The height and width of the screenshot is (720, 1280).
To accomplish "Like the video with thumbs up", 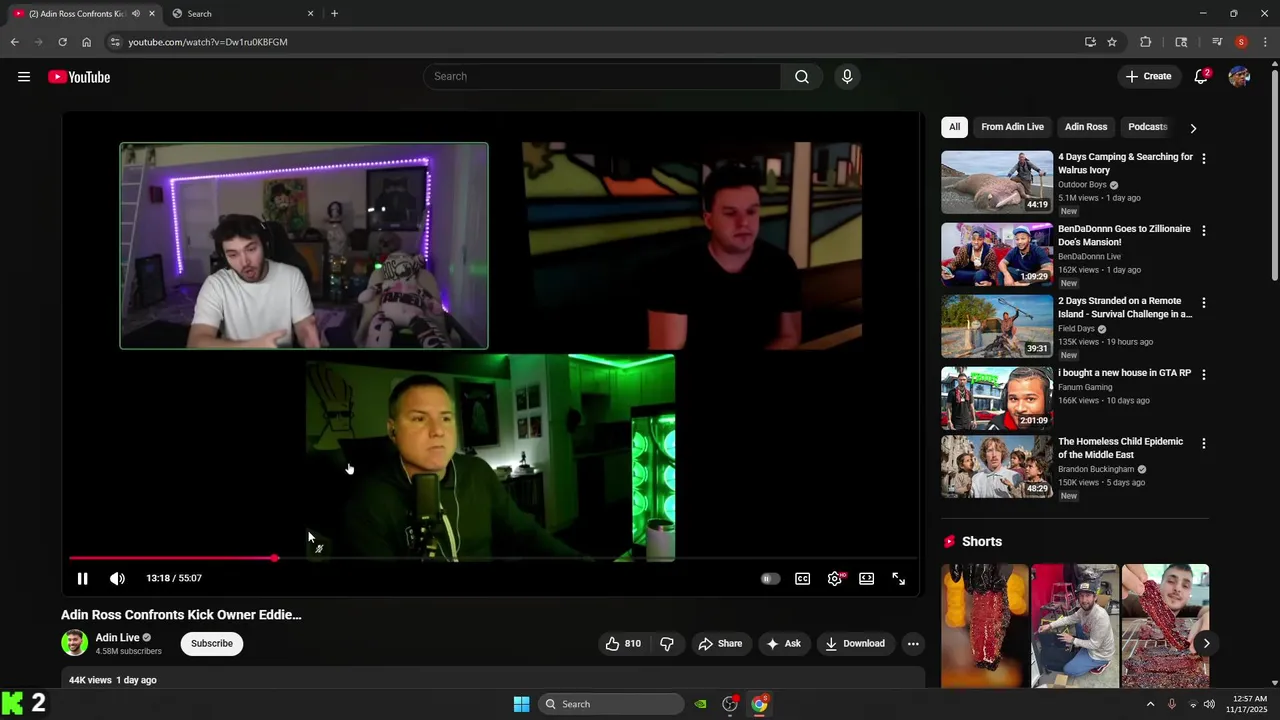I will (x=623, y=644).
